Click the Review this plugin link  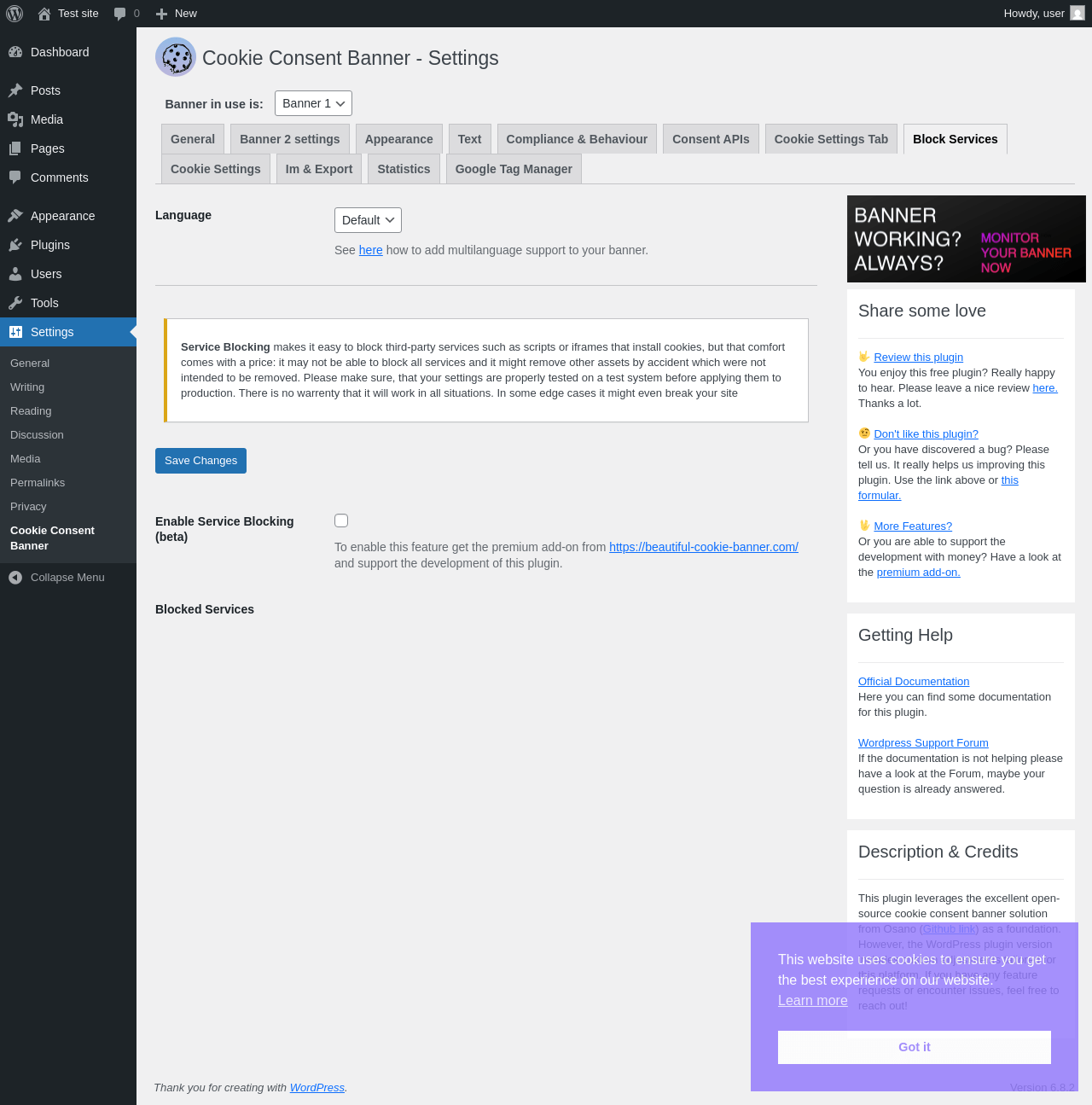click(918, 358)
